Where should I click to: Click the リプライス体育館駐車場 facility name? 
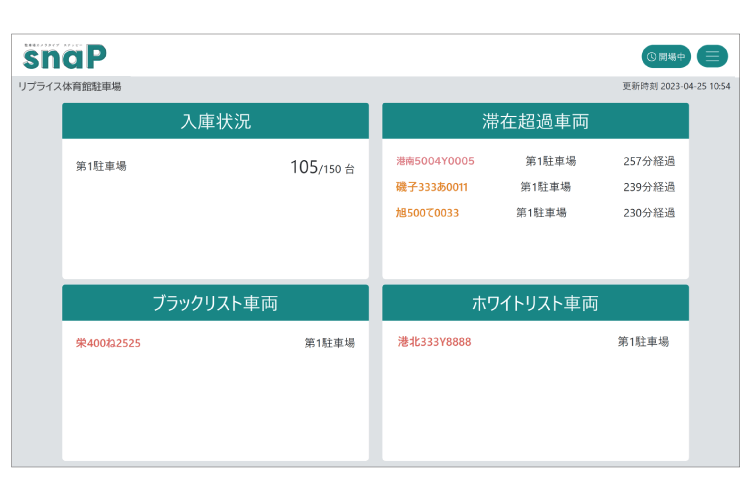[70, 87]
